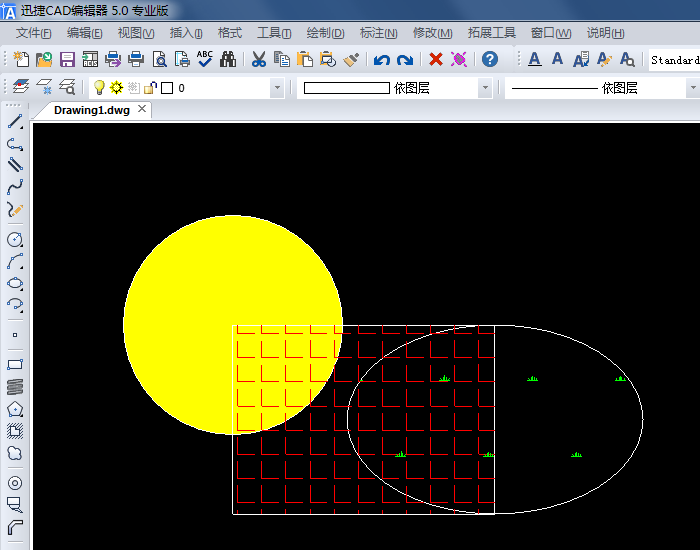The image size is (700, 550).
Task: Open the linetype 依图层 dropdown
Action: [x=693, y=88]
